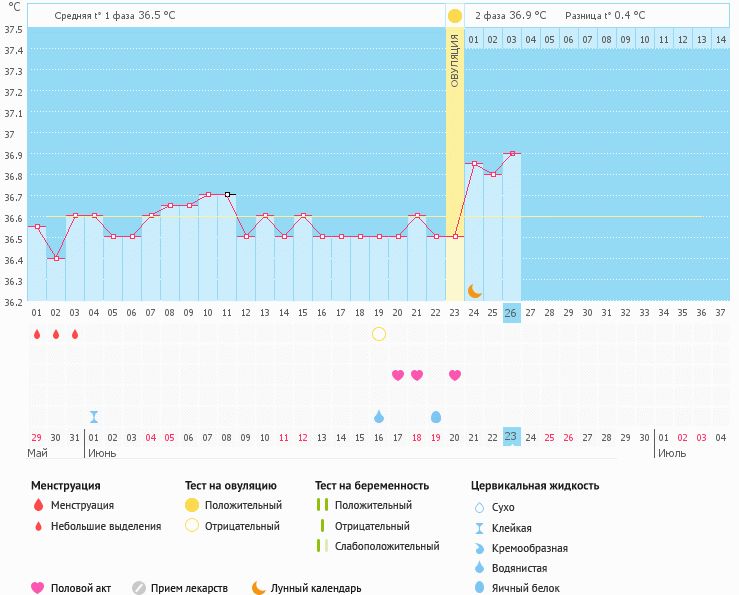
Task: Click the 'Половой акт' heart icon in the legend
Action: tap(38, 588)
